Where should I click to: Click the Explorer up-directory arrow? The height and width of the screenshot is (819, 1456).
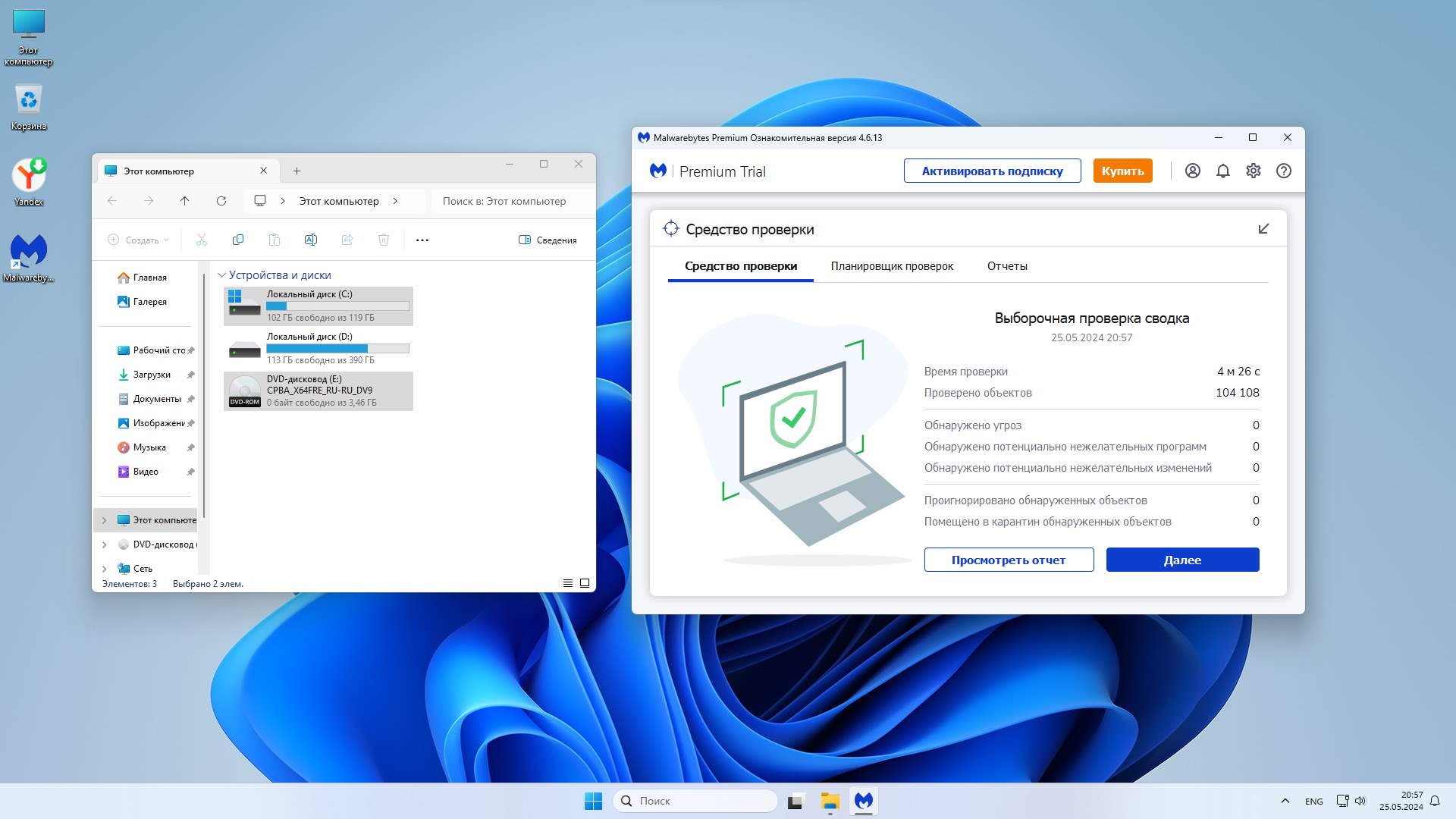[184, 201]
